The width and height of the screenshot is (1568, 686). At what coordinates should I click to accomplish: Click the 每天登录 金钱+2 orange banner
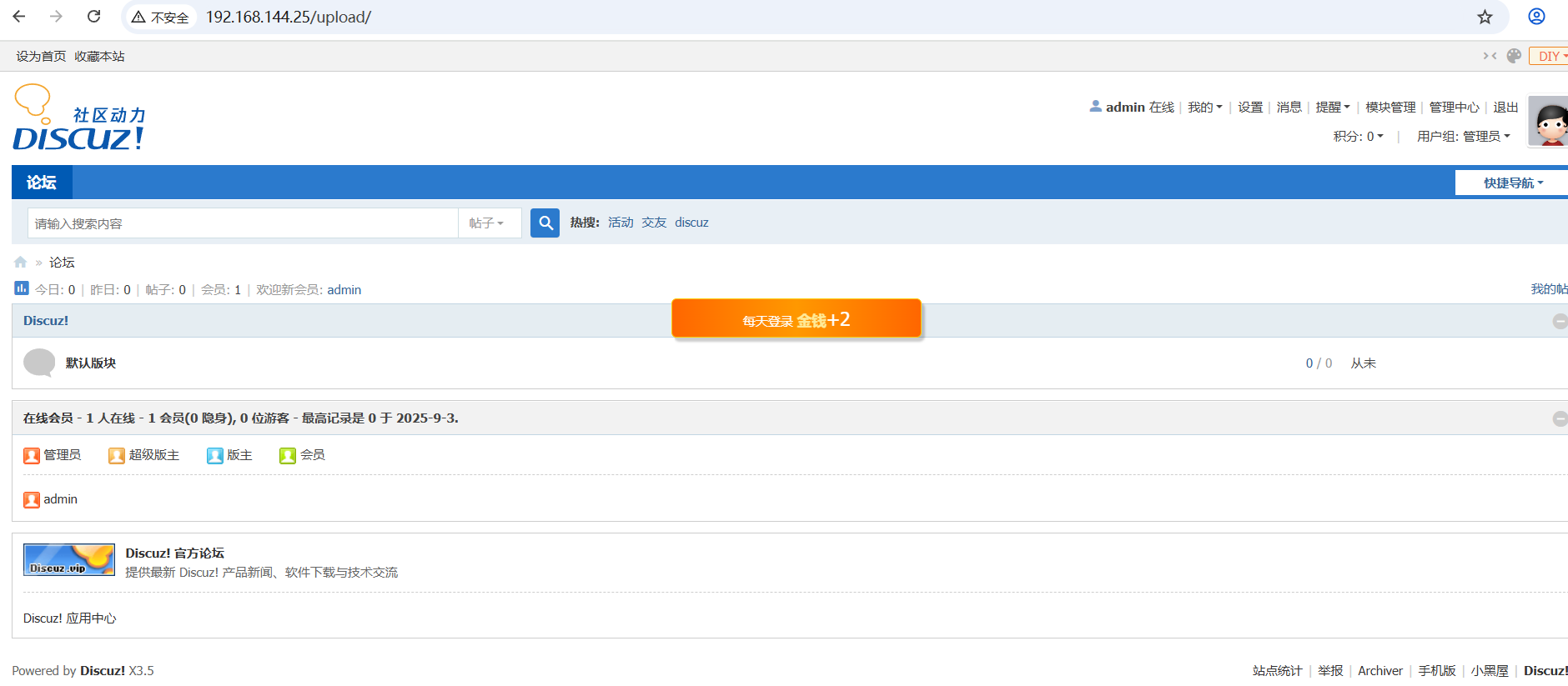pyautogui.click(x=797, y=318)
